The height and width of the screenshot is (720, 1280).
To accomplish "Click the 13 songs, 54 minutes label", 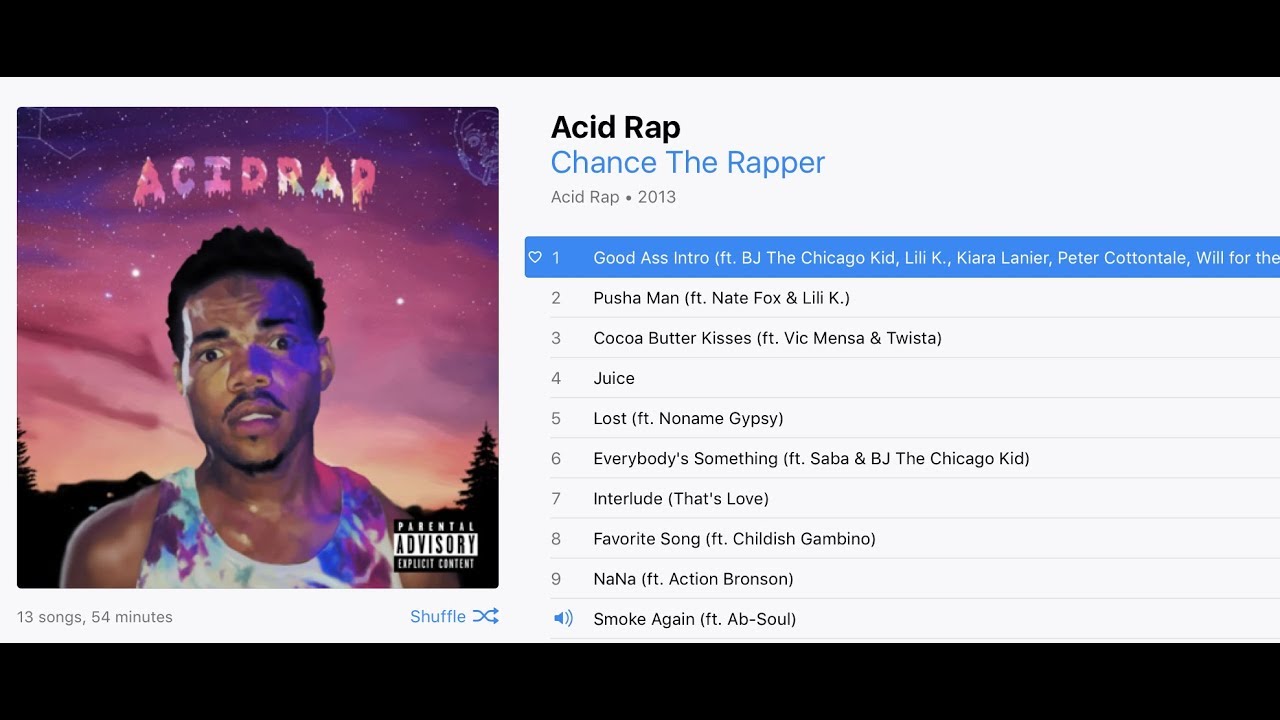I will coord(95,617).
